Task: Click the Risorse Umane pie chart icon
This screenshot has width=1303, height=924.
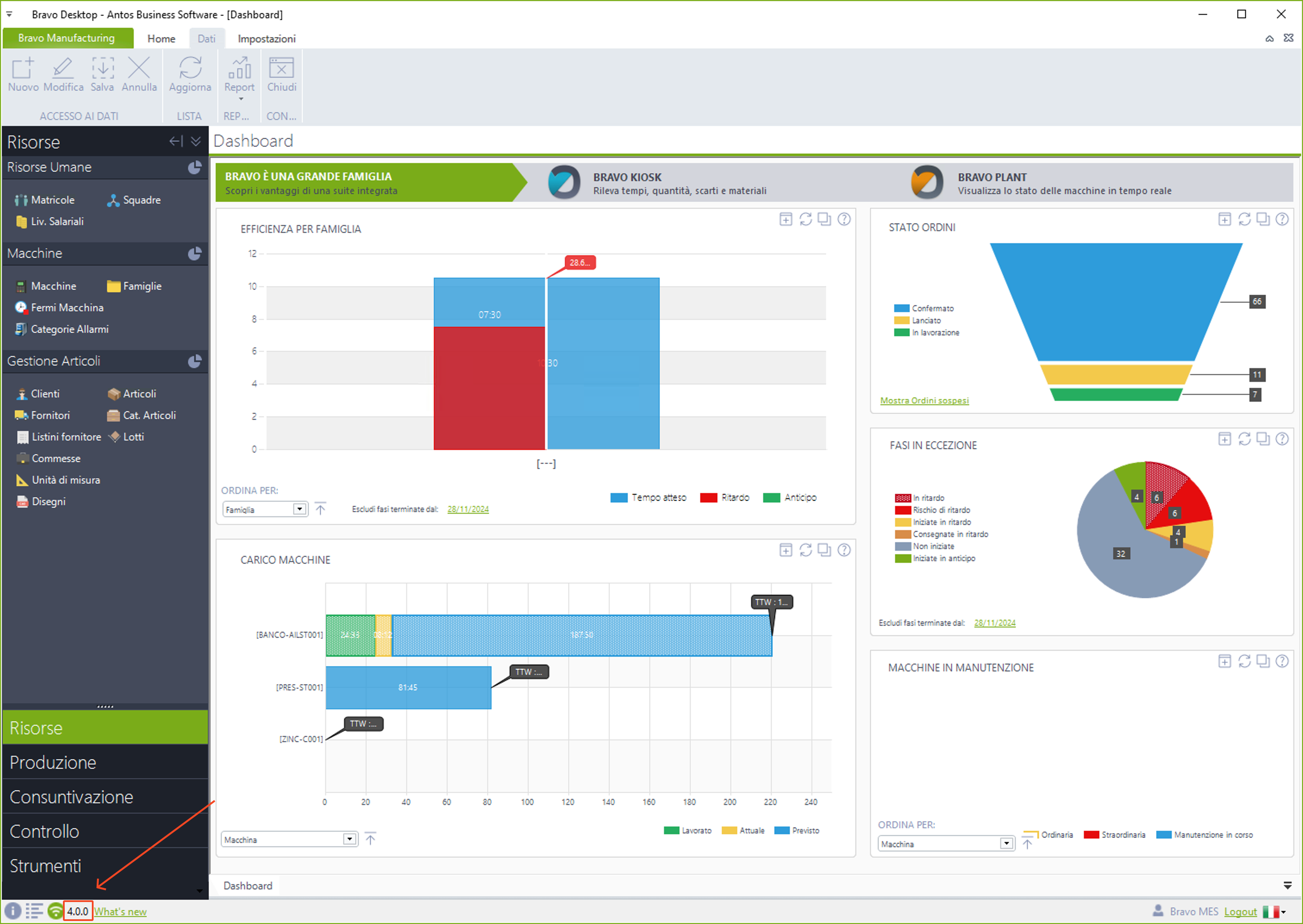Action: click(x=195, y=167)
